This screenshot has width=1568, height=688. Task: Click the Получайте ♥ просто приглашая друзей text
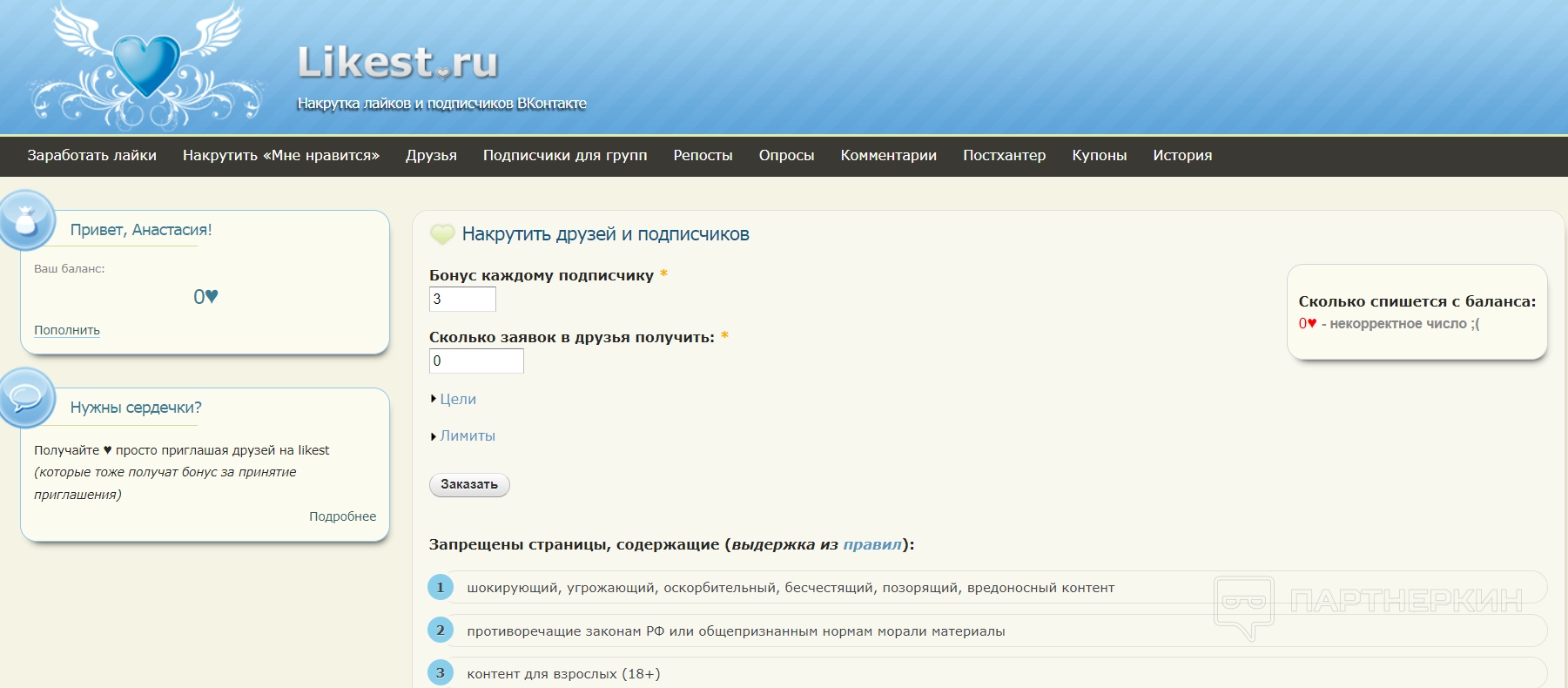[182, 450]
